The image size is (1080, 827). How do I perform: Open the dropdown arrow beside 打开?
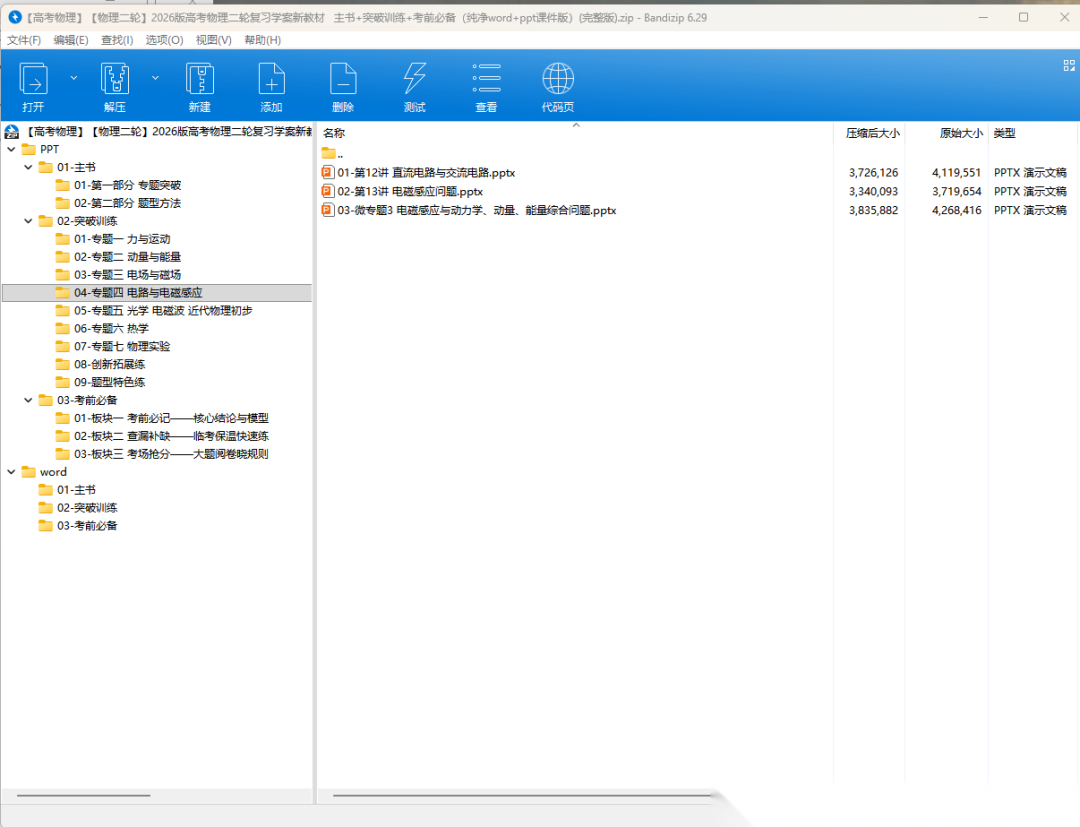(73, 77)
